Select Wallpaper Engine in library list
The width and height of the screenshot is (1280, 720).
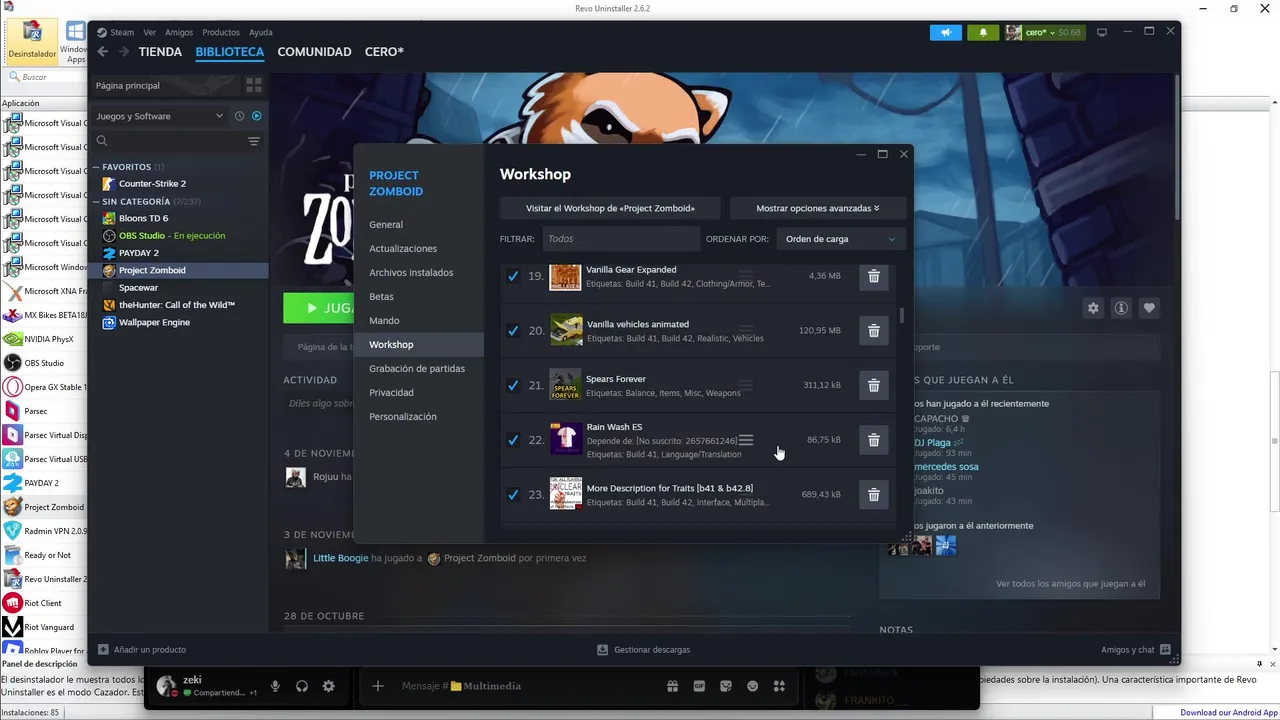154,322
